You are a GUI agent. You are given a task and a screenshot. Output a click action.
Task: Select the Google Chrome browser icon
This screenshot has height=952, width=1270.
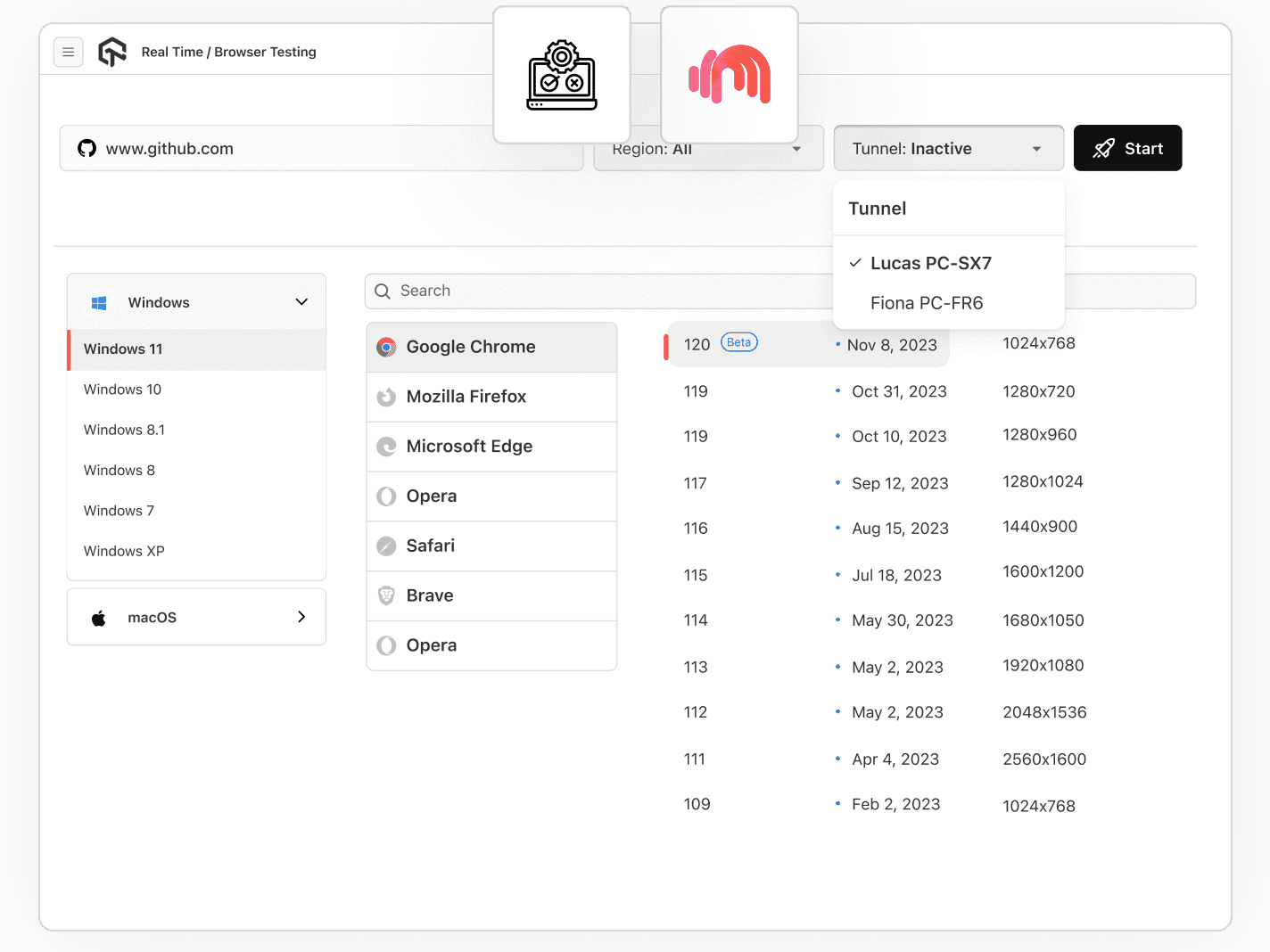coord(386,347)
